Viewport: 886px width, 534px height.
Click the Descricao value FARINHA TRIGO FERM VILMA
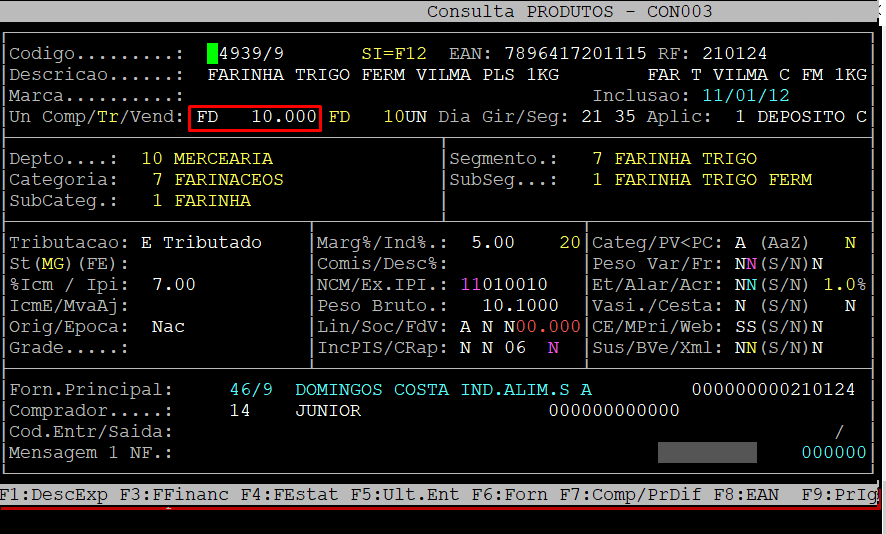click(x=383, y=75)
